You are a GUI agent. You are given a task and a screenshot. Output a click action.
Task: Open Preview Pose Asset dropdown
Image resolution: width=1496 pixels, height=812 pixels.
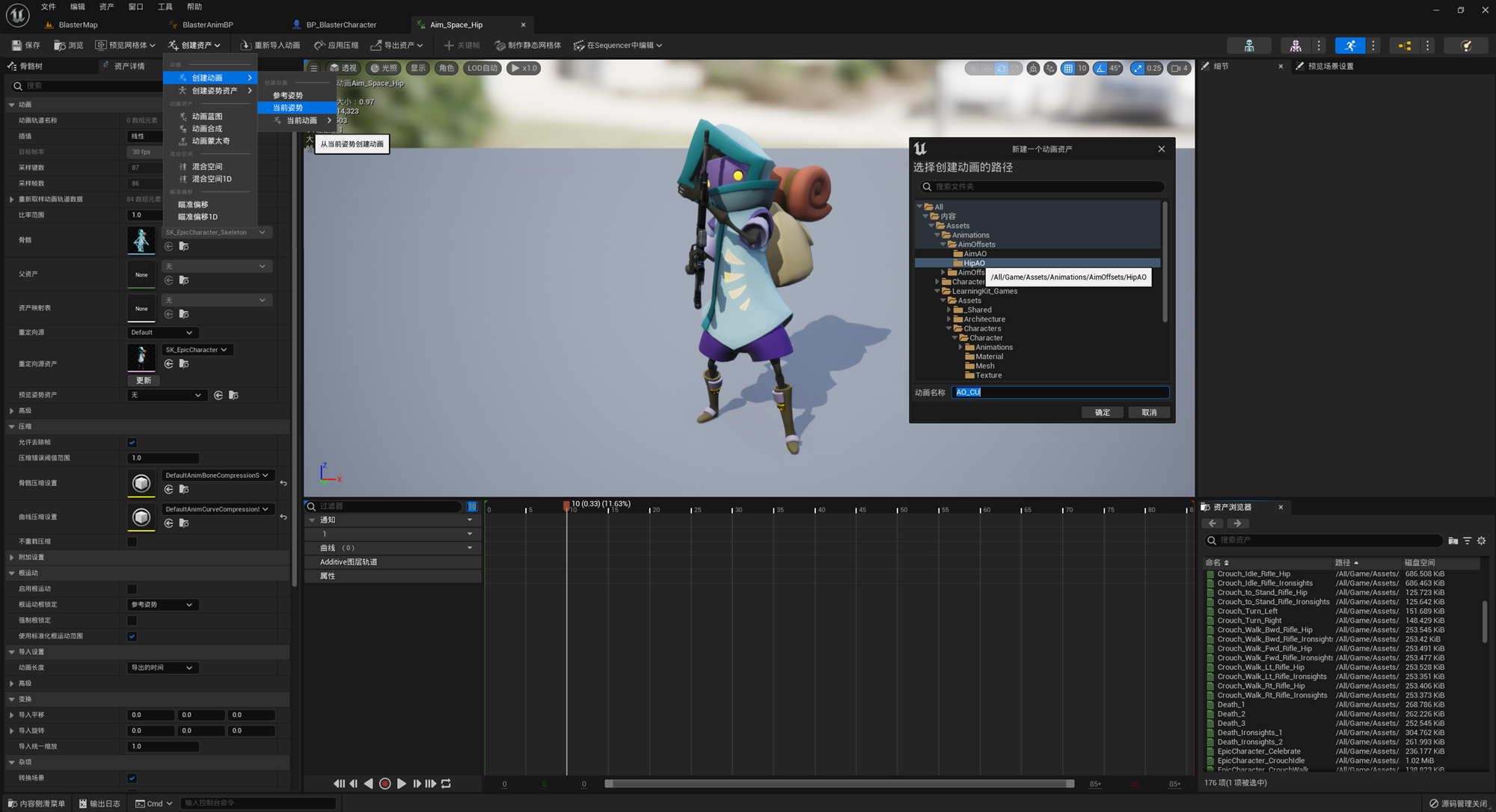(166, 396)
